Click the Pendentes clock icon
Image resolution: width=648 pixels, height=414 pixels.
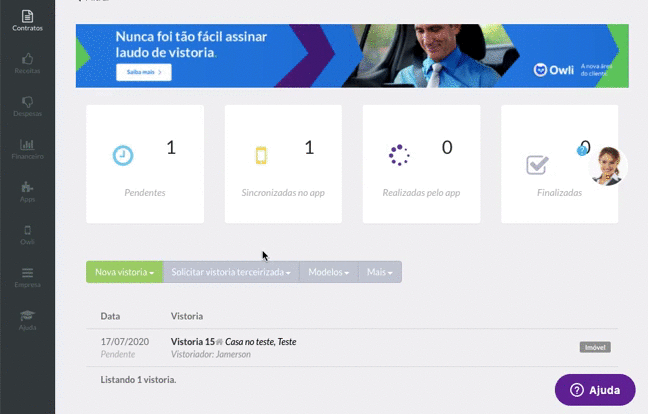[123, 156]
